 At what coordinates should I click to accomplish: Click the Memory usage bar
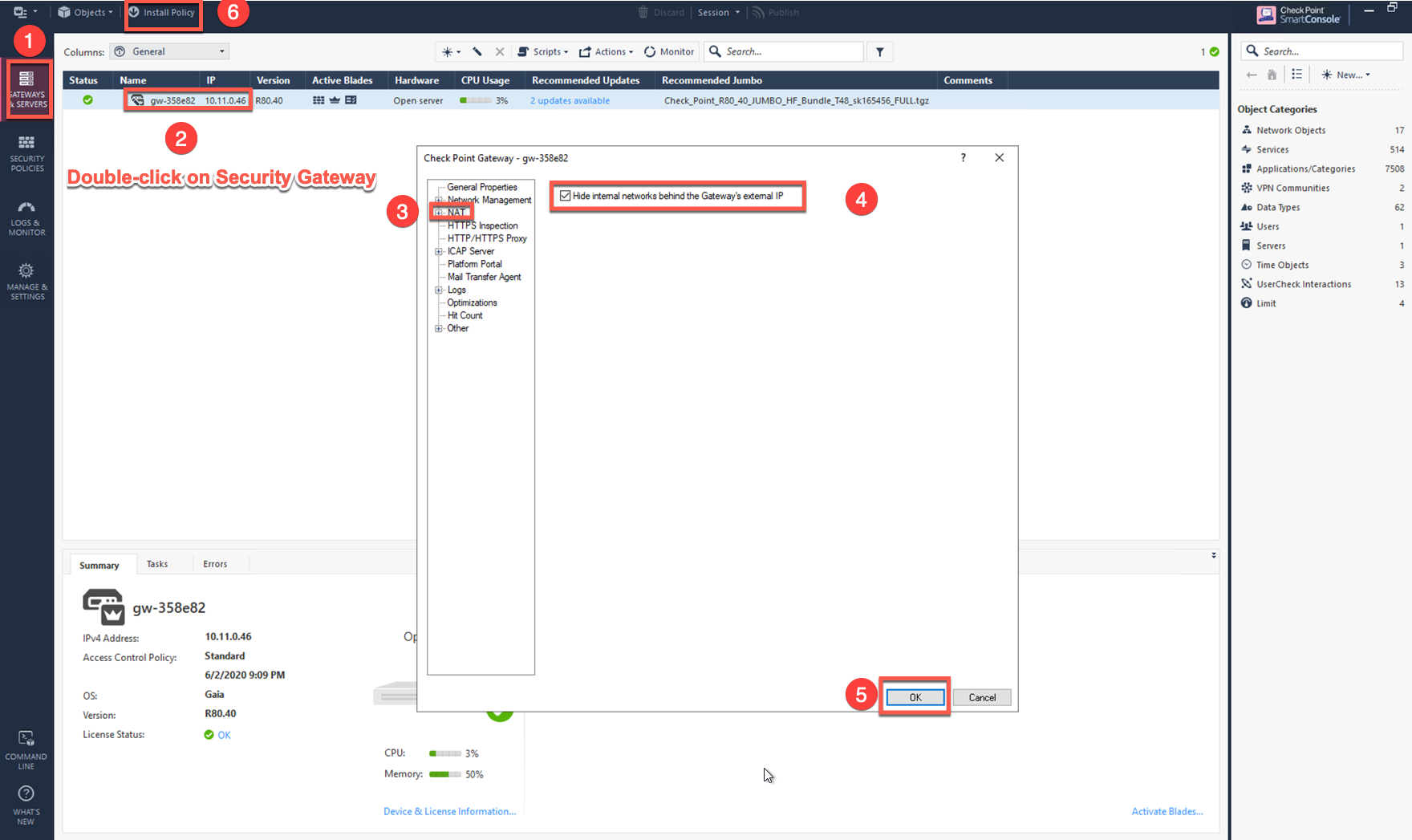[x=447, y=774]
